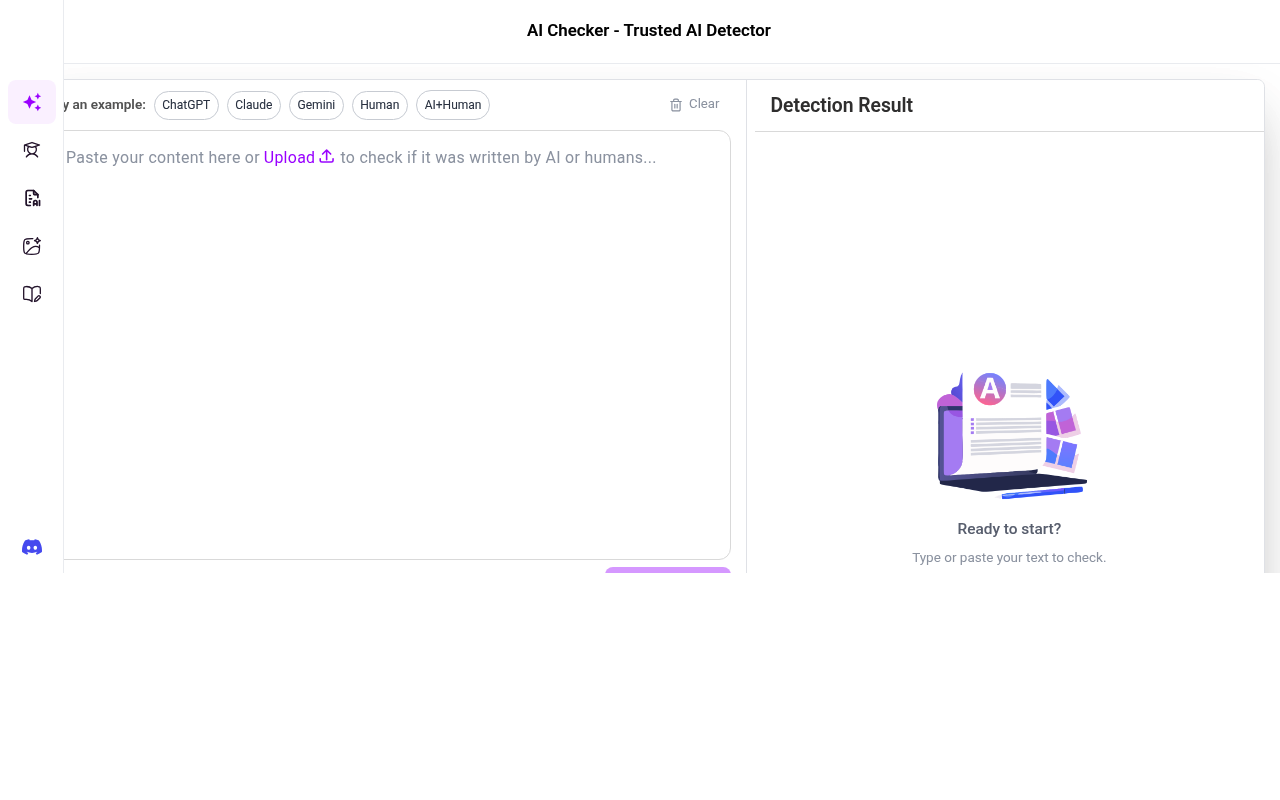Click the 'AI Checker - Trusted AI Detector' title
The height and width of the screenshot is (800, 1280).
pyautogui.click(x=648, y=30)
